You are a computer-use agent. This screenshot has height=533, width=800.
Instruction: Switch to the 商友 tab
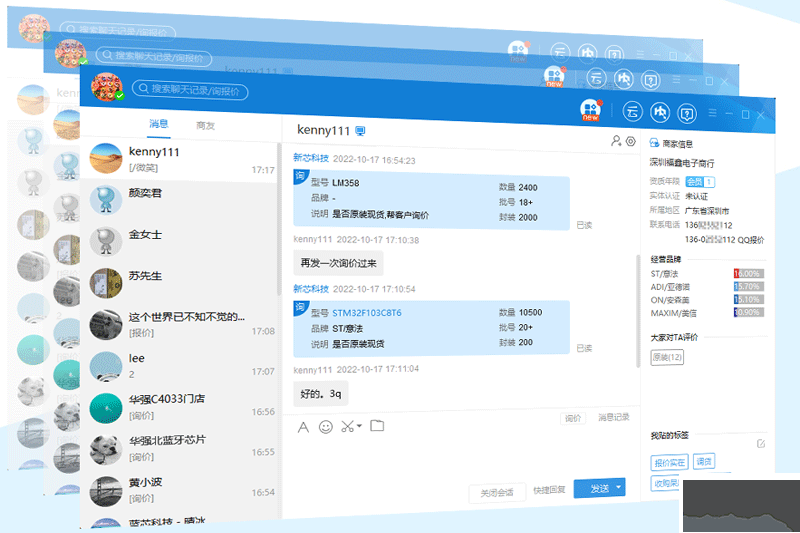click(x=206, y=125)
